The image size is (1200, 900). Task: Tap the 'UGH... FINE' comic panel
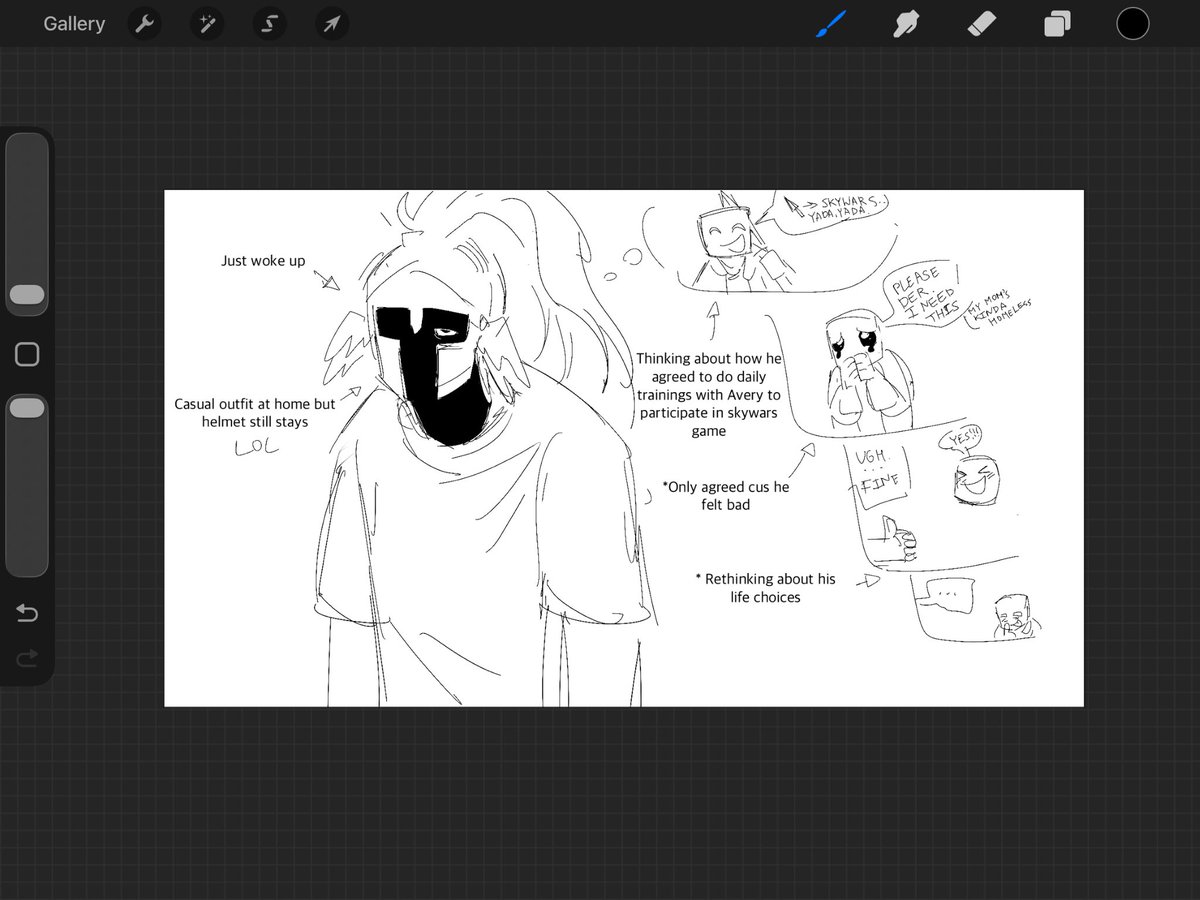pos(878,468)
